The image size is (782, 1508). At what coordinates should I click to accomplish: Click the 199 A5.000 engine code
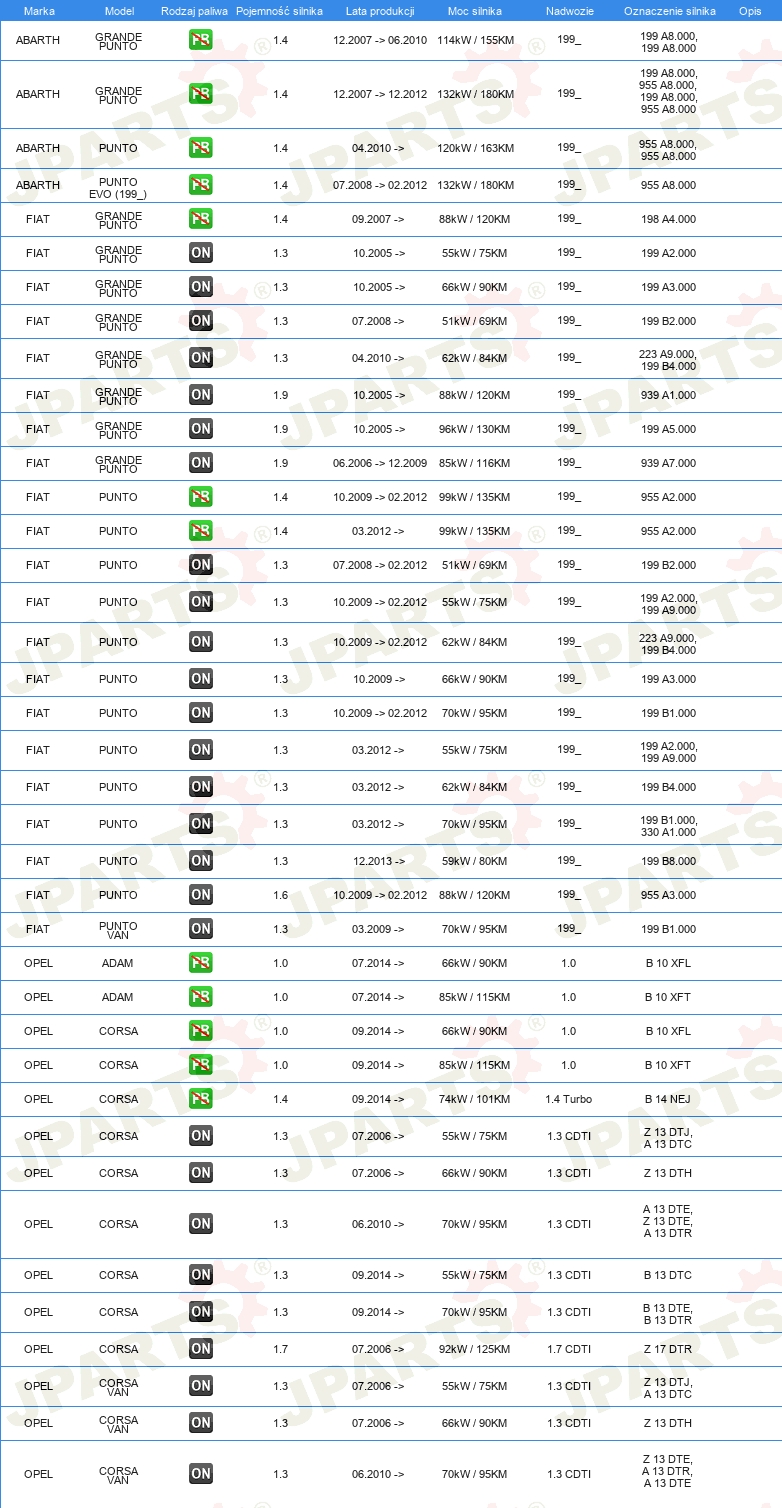click(x=668, y=429)
